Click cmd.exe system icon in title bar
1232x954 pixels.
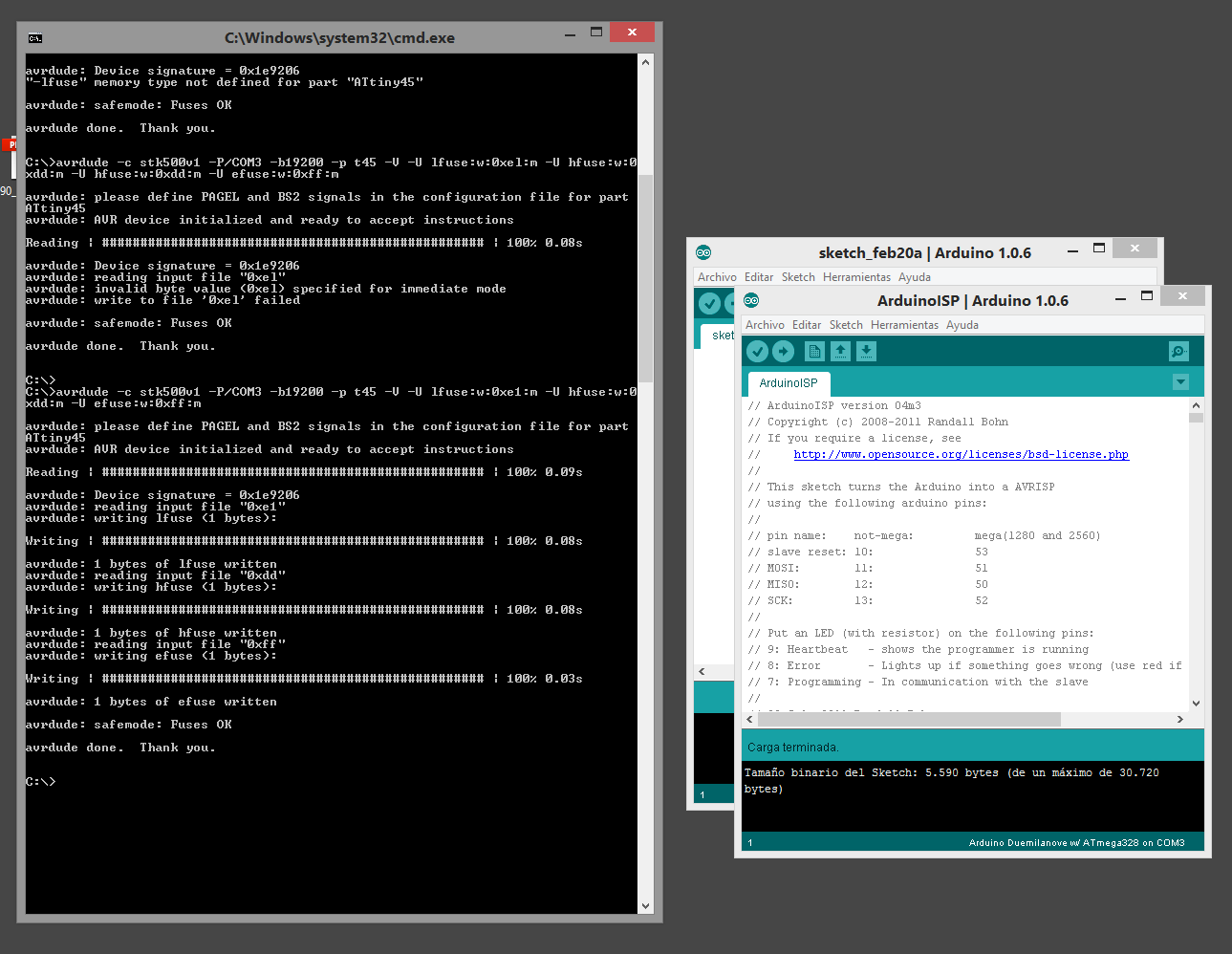[x=35, y=38]
